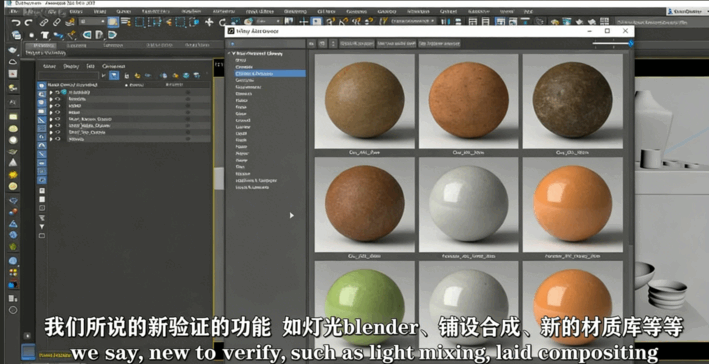Open the Rendered Frame Window icon
The height and width of the screenshot is (364, 709).
tap(567, 22)
